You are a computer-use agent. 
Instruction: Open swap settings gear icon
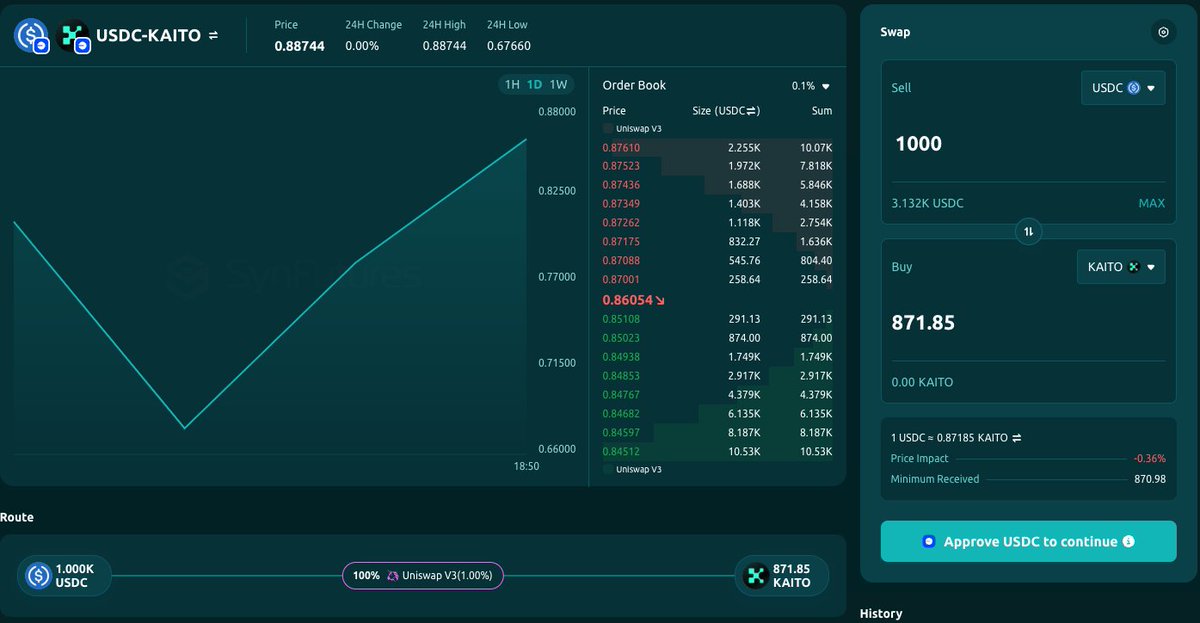(x=1163, y=32)
